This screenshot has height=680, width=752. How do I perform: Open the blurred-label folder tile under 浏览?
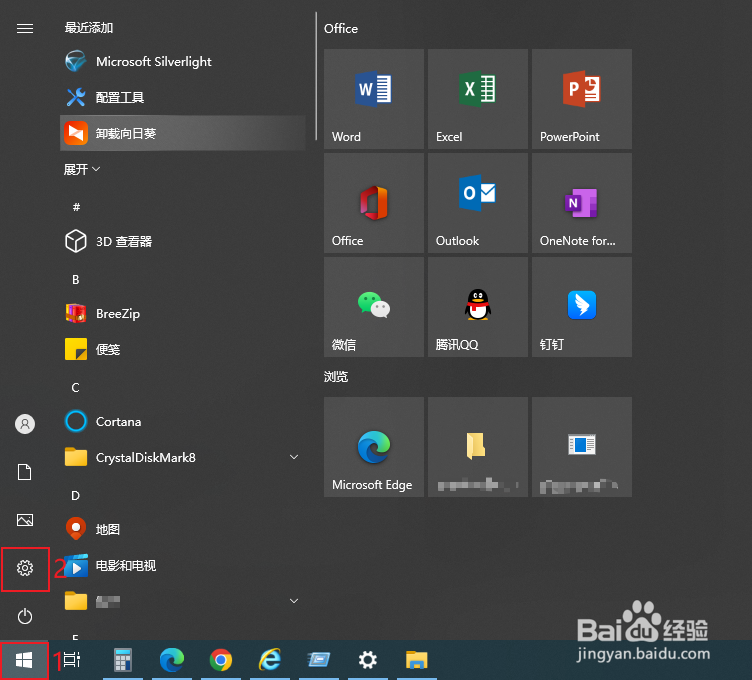[x=478, y=447]
